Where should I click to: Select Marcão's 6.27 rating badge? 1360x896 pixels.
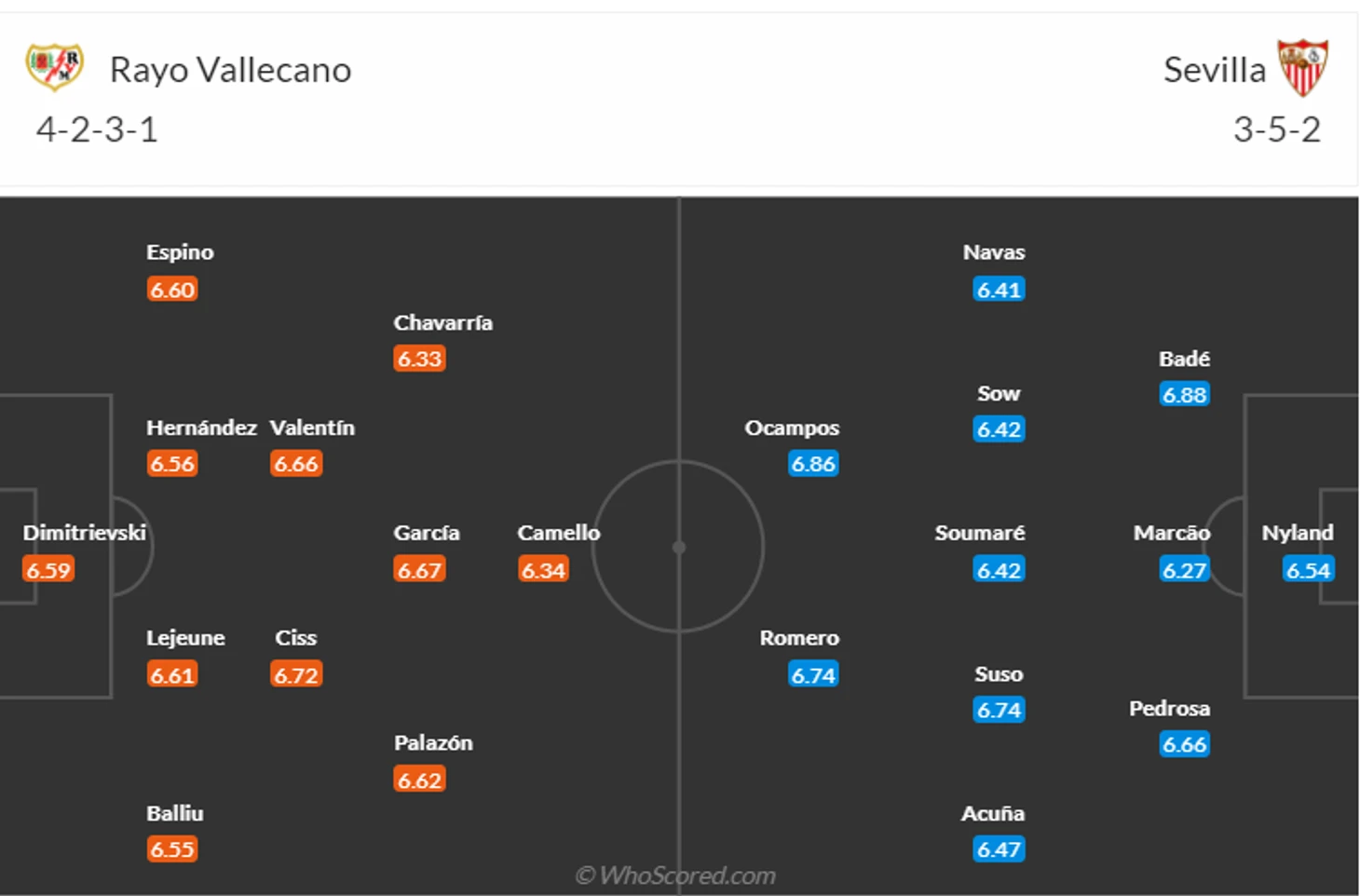(x=1184, y=570)
